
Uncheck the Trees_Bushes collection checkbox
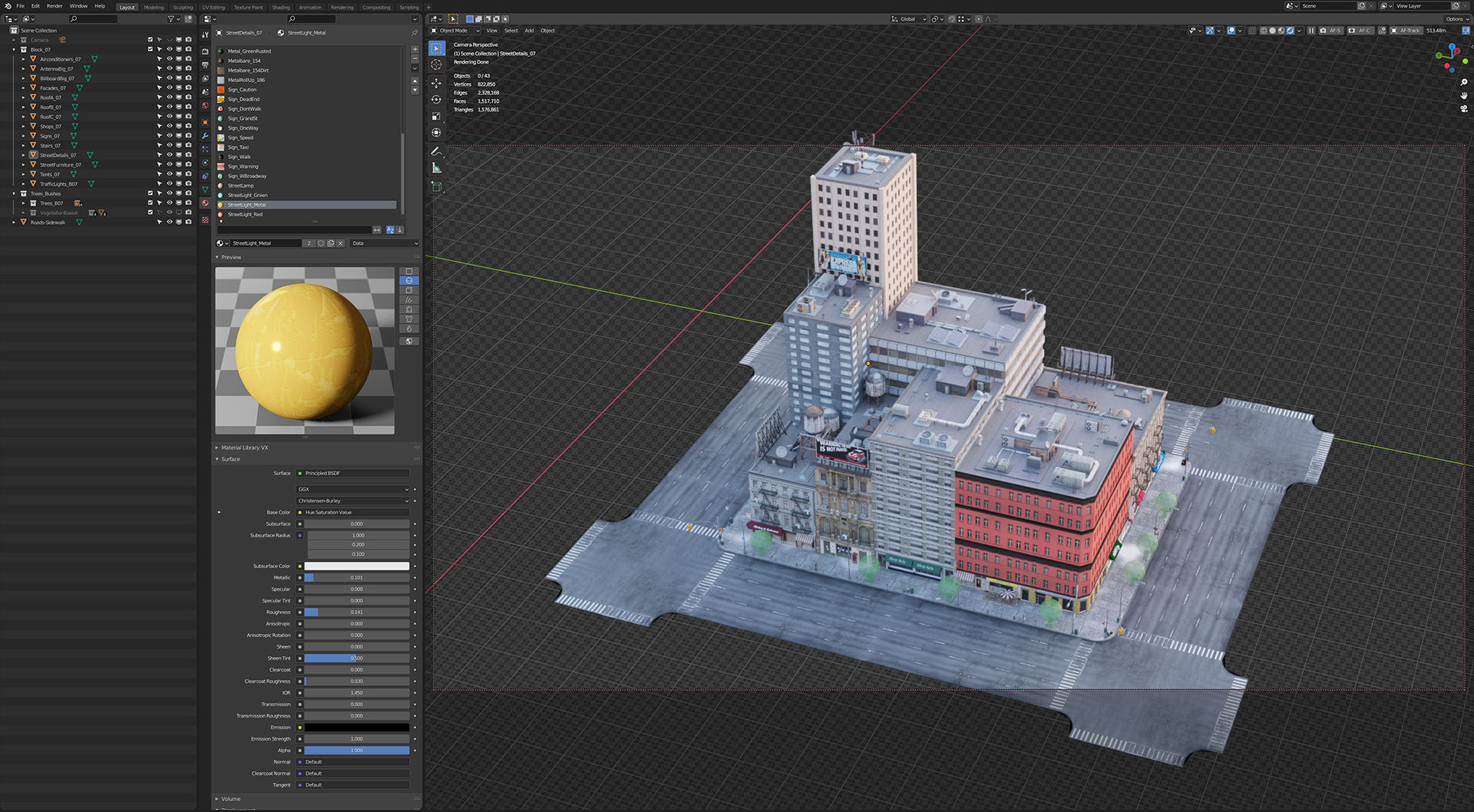click(150, 193)
